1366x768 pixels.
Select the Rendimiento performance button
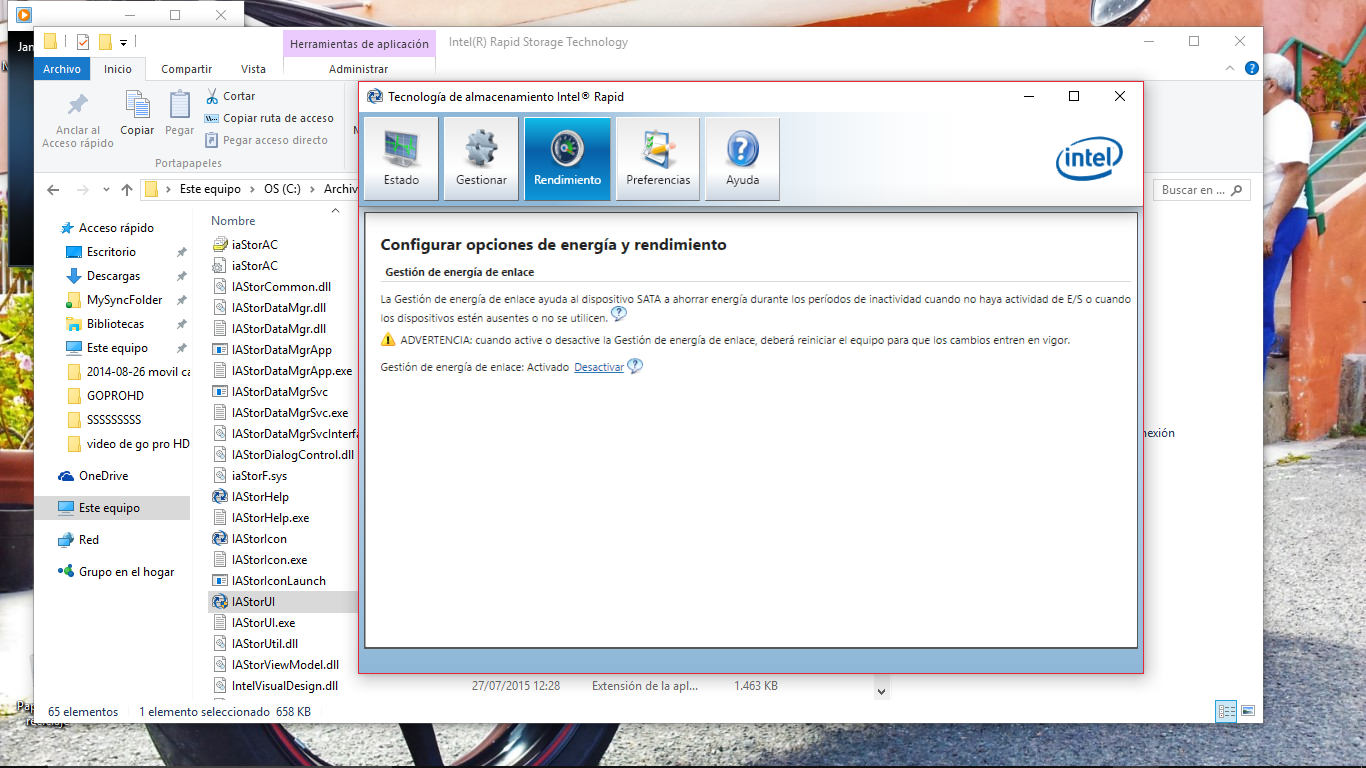point(567,159)
